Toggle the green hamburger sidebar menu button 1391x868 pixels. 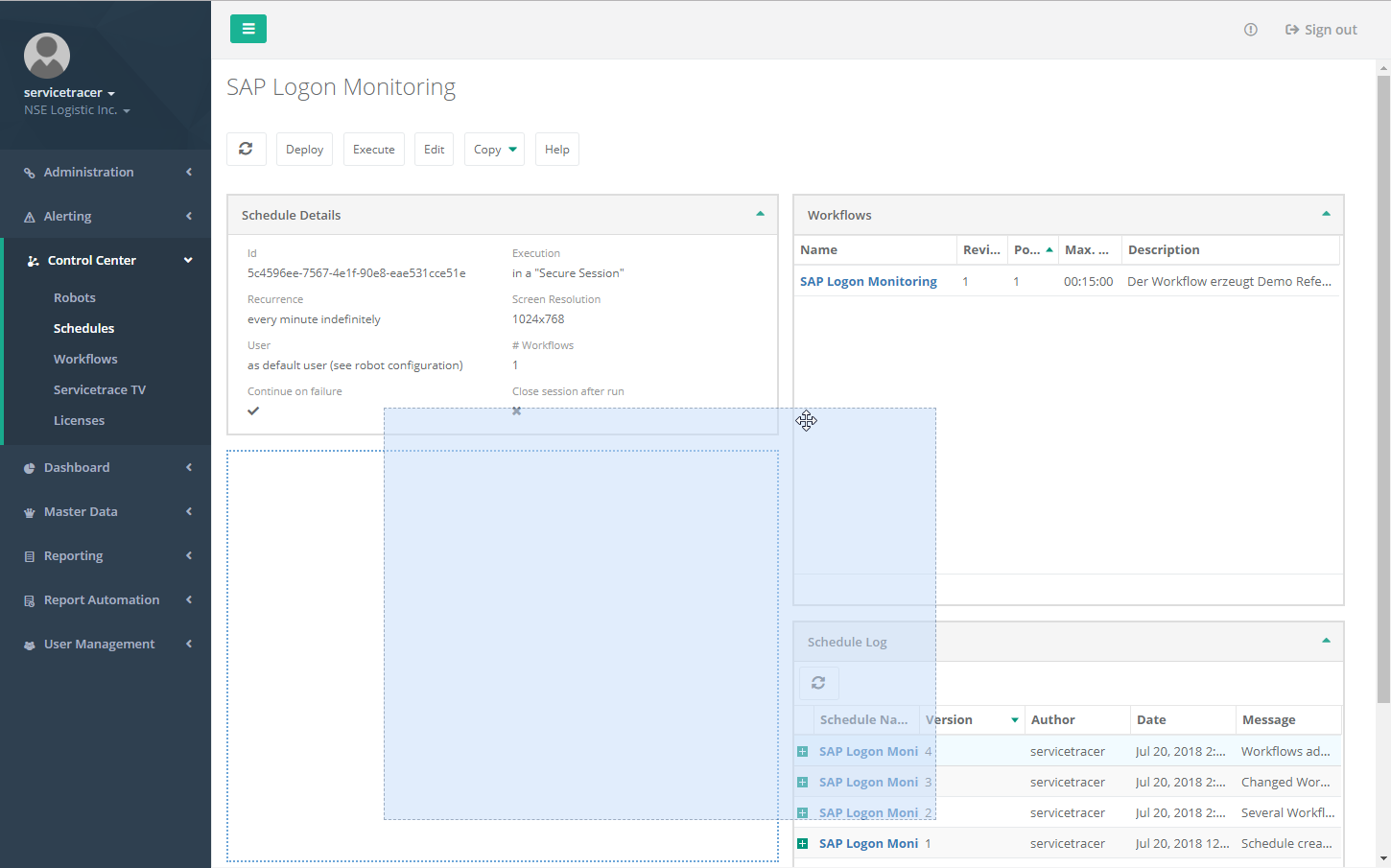pos(248,29)
